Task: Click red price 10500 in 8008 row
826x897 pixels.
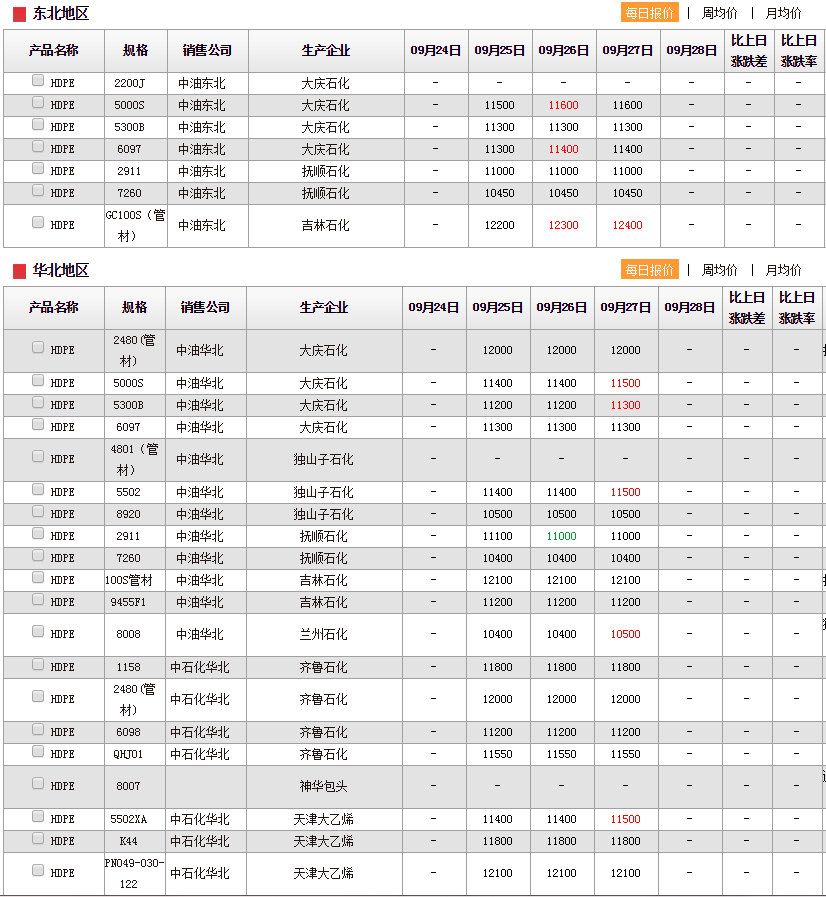Action: 625,634
